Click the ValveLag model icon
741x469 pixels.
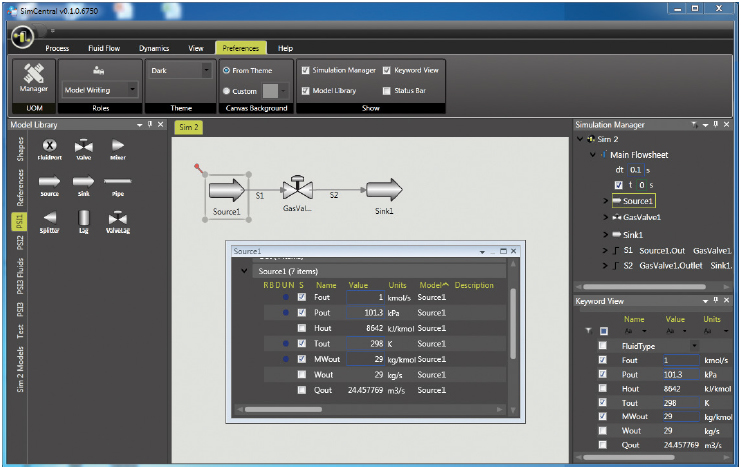[x=118, y=218]
